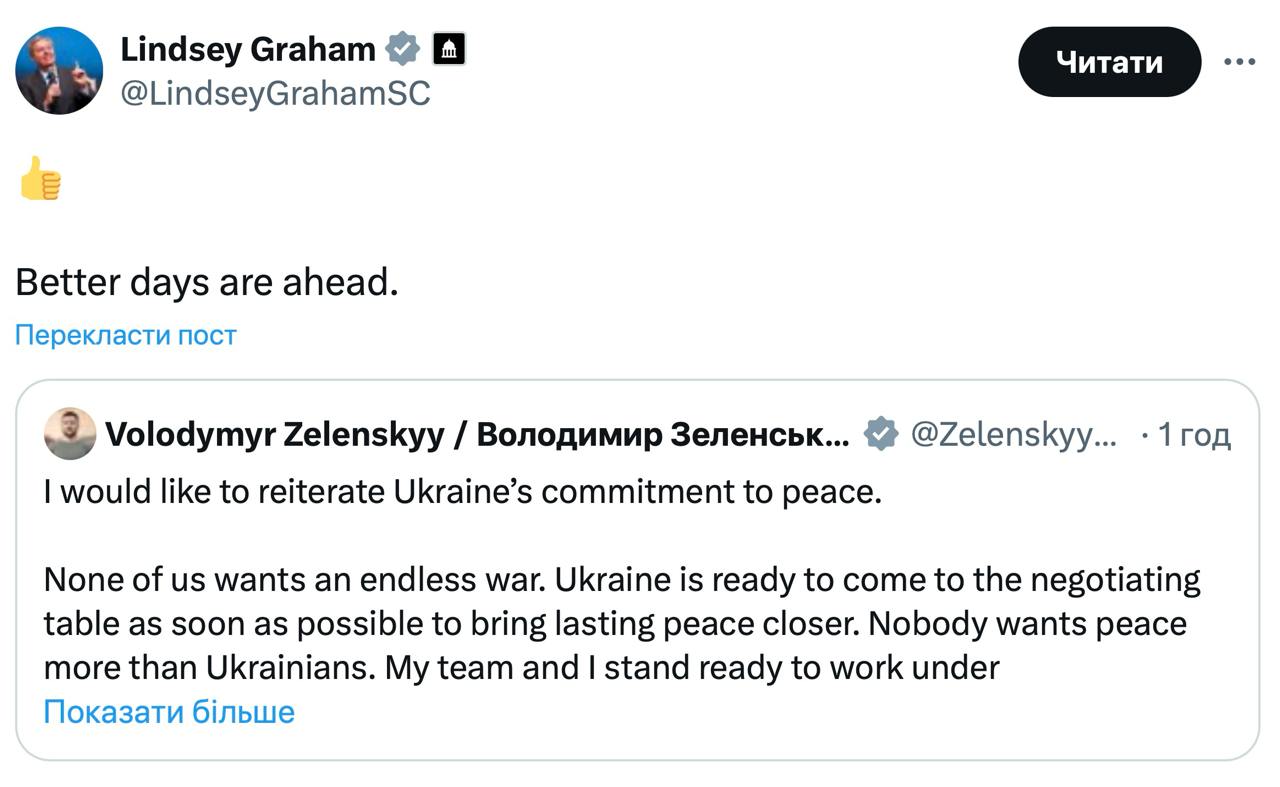Click the "None of us wants" paragraph
The width and height of the screenshot is (1280, 787).
tap(620, 580)
